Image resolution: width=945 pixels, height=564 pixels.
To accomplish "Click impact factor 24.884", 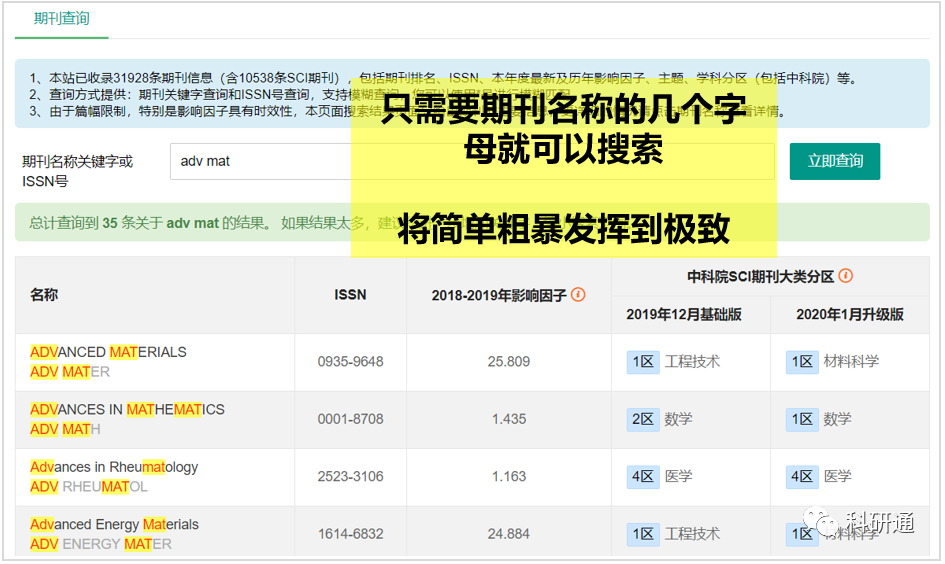I will [509, 534].
